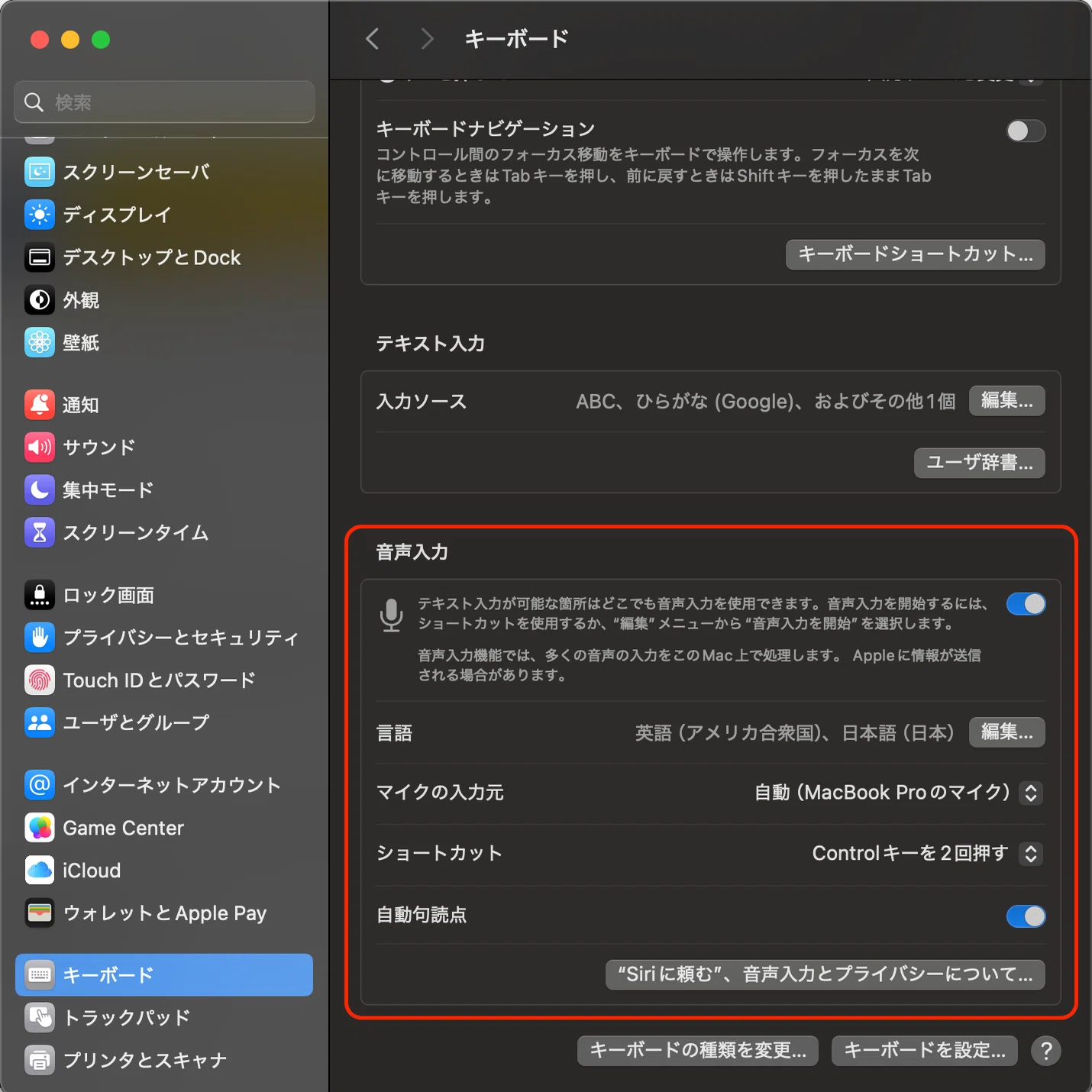Edit 入力ソース with 編集… button
Screen dimensions: 1092x1092
1007,401
